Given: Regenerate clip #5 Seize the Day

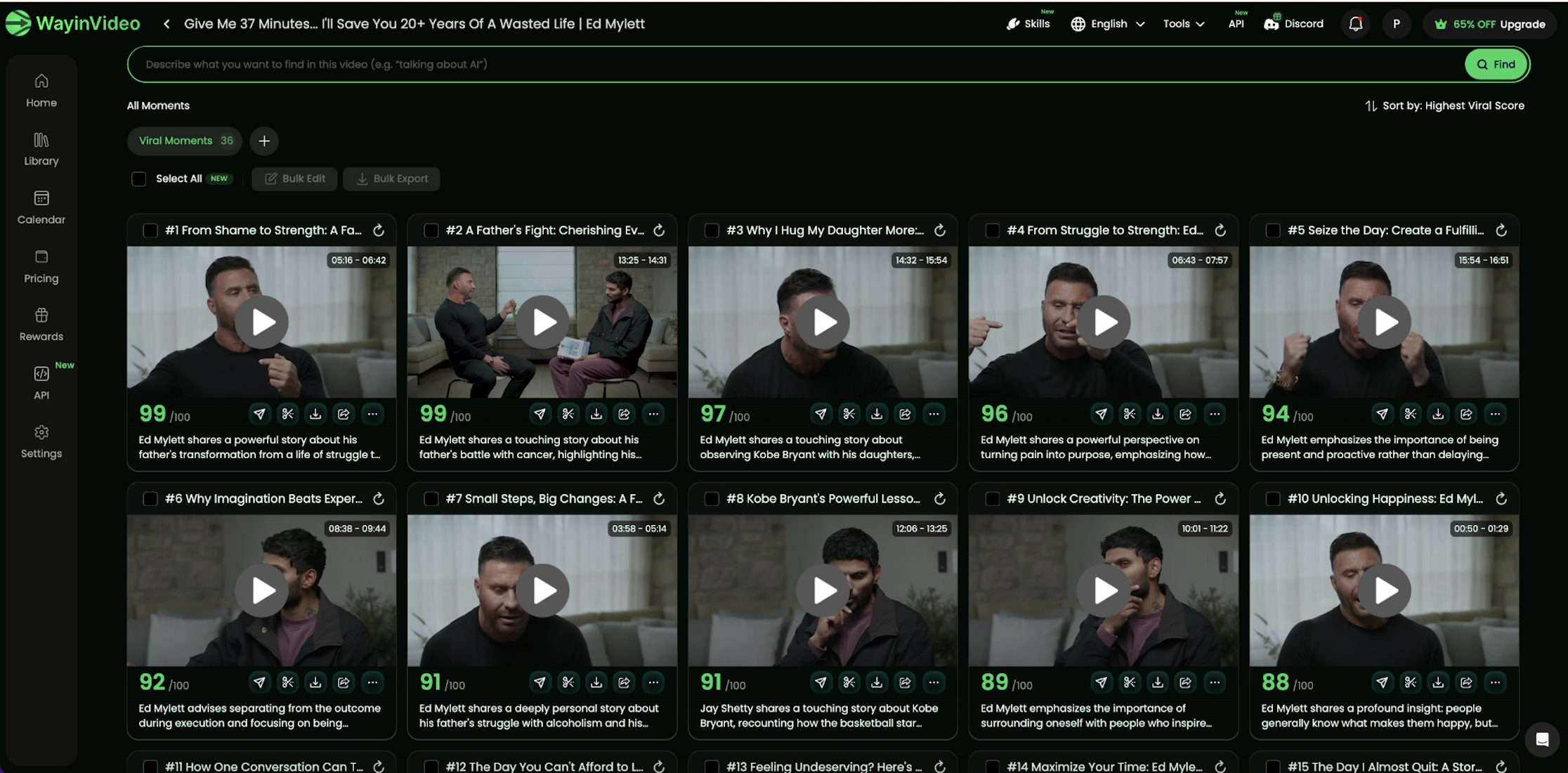Looking at the screenshot, I should click(x=1501, y=230).
